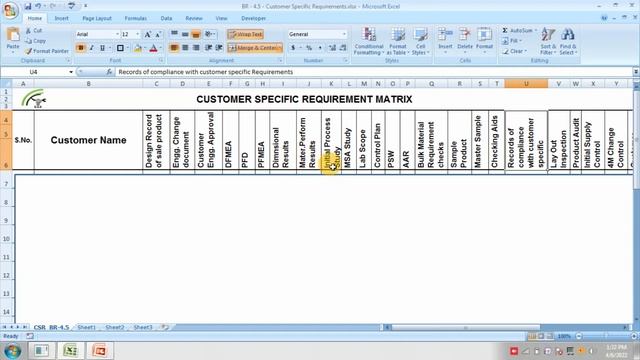Image resolution: width=640 pixels, height=360 pixels.
Task: Activate the Format Painter
Action: pos(47,51)
